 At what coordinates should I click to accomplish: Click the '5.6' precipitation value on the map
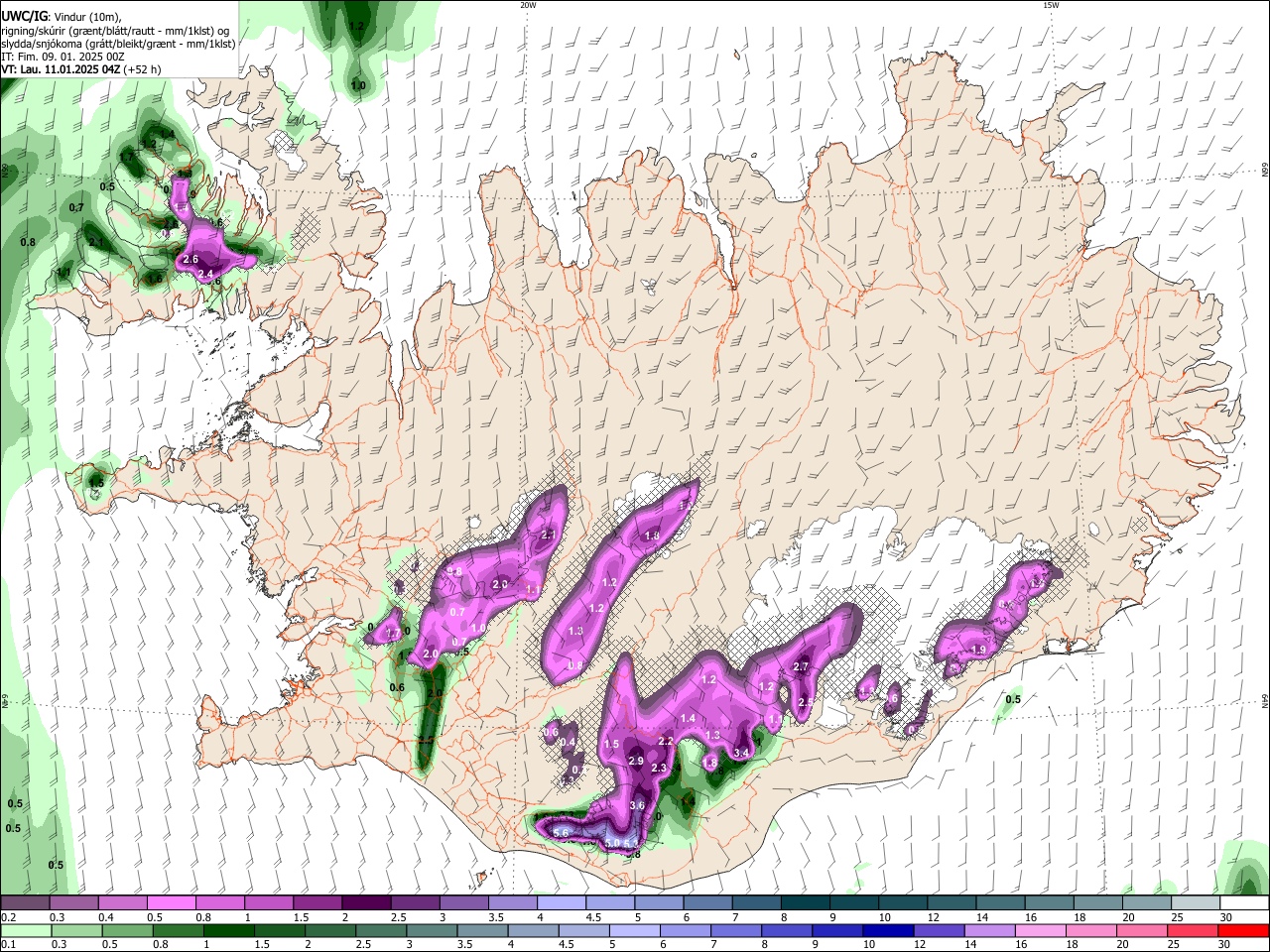tap(561, 833)
